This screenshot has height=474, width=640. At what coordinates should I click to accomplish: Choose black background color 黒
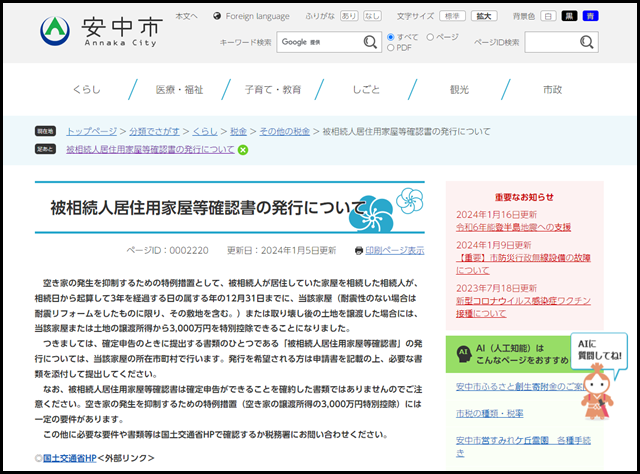tap(569, 16)
